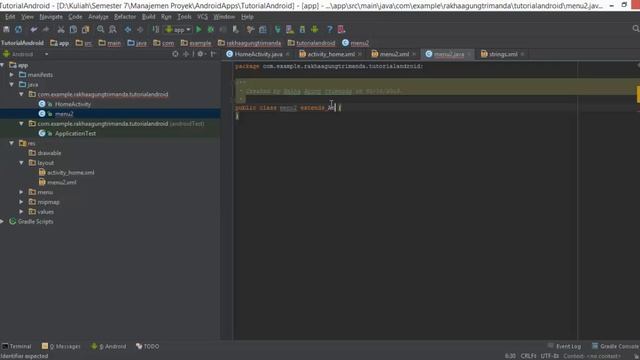Viewport: 640px width, 360px height.
Task: Open Project Structure toolbar icon
Action: 263,29
